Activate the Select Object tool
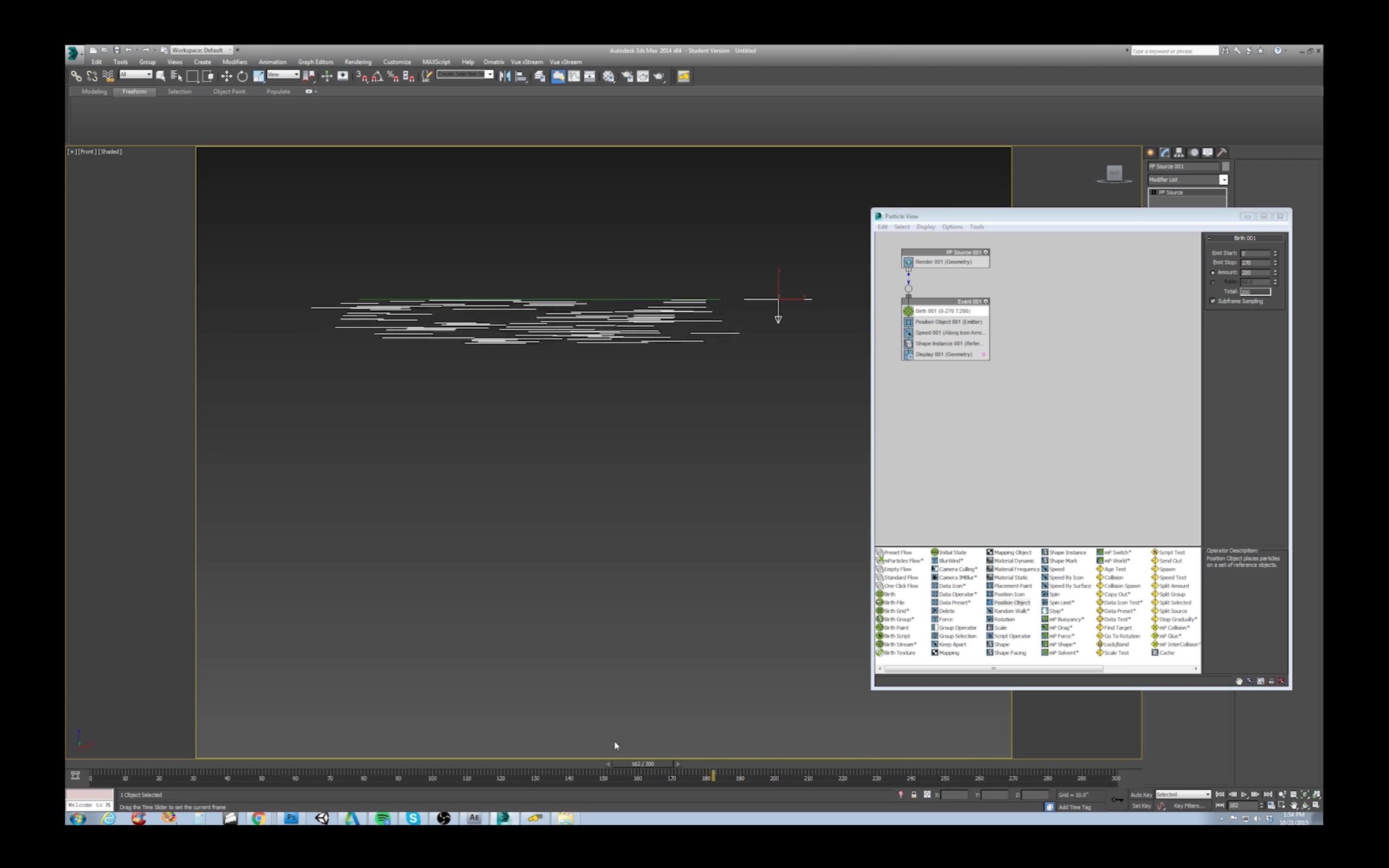 coord(161,76)
